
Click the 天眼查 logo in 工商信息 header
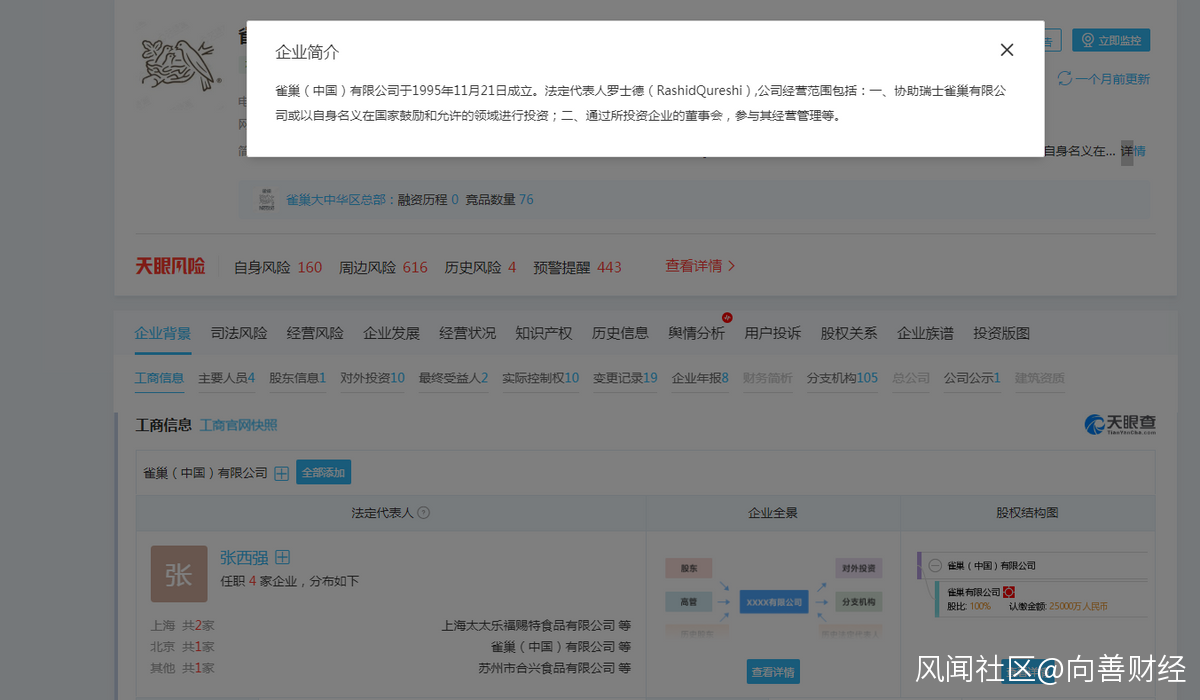point(1120,426)
